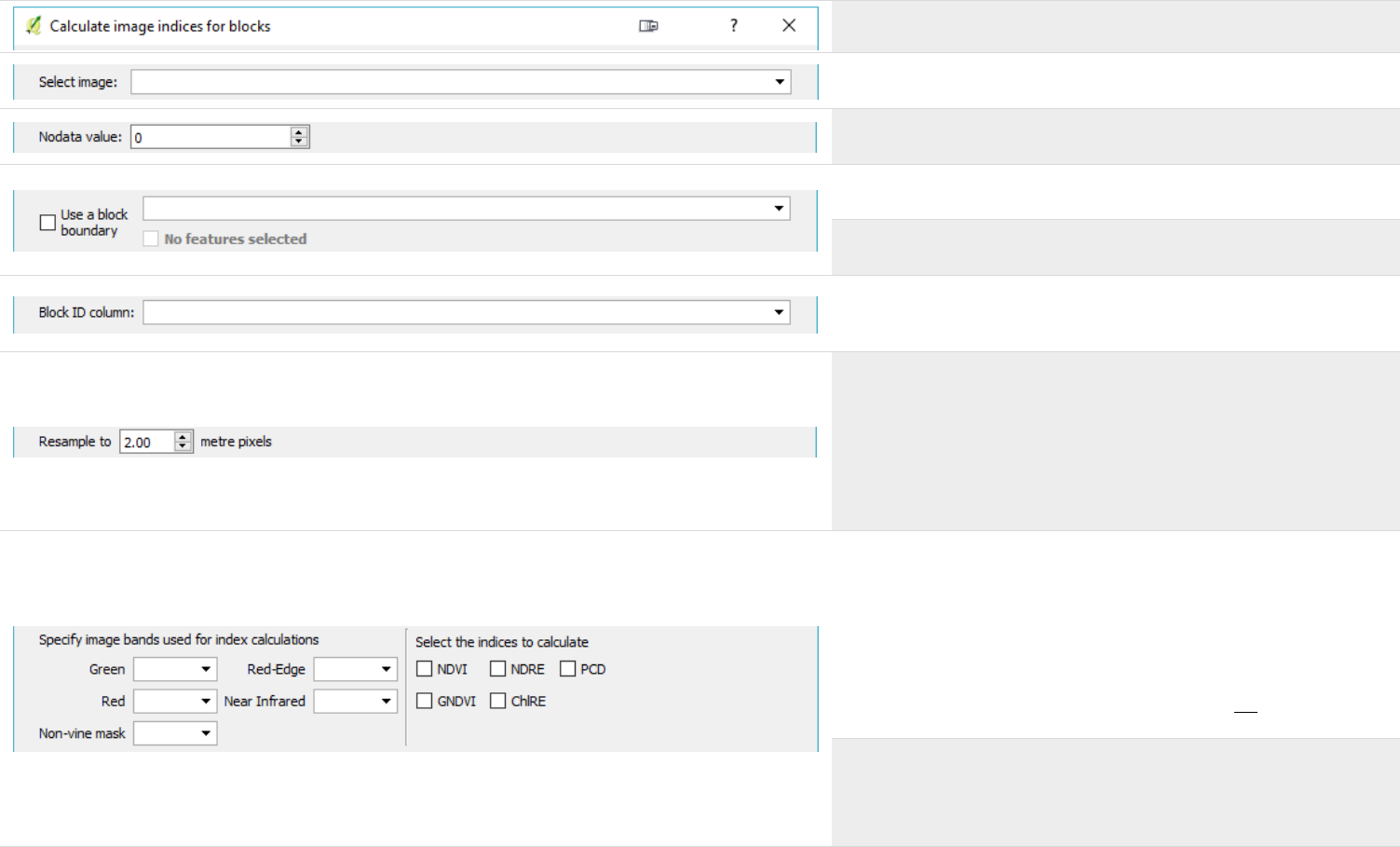Enable the PCD index checkbox
1400x847 pixels.
(568, 669)
